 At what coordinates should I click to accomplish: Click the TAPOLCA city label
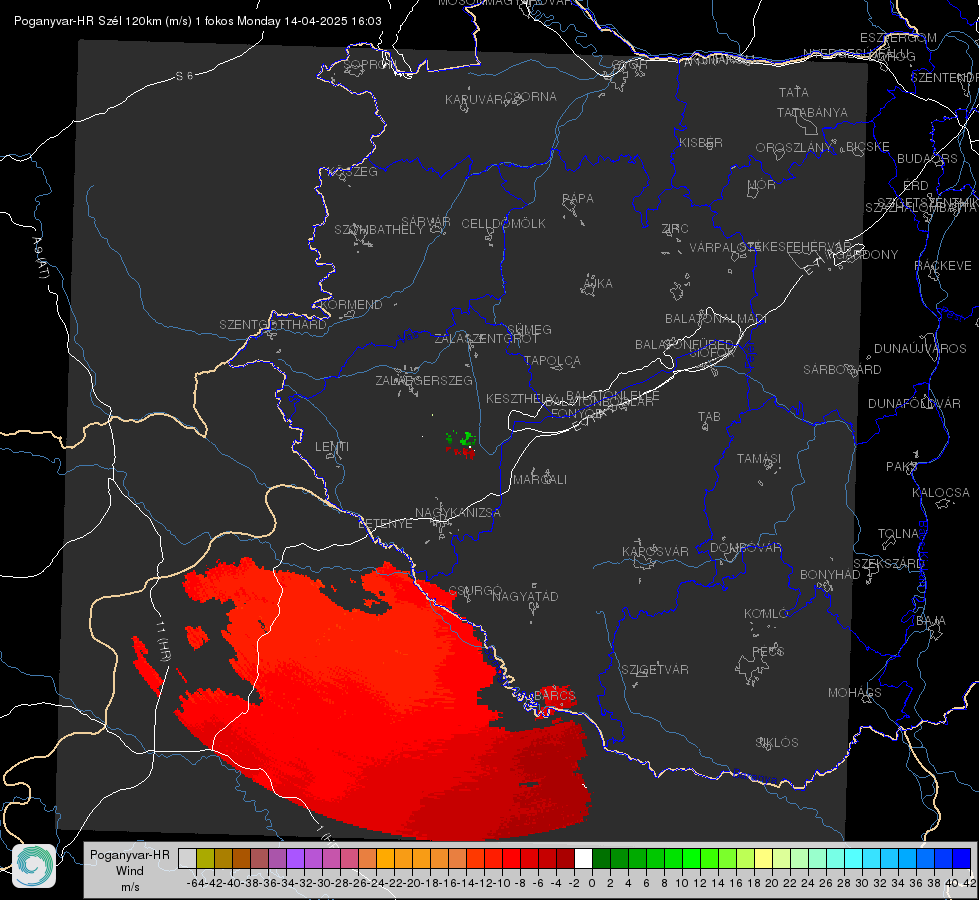click(x=553, y=361)
